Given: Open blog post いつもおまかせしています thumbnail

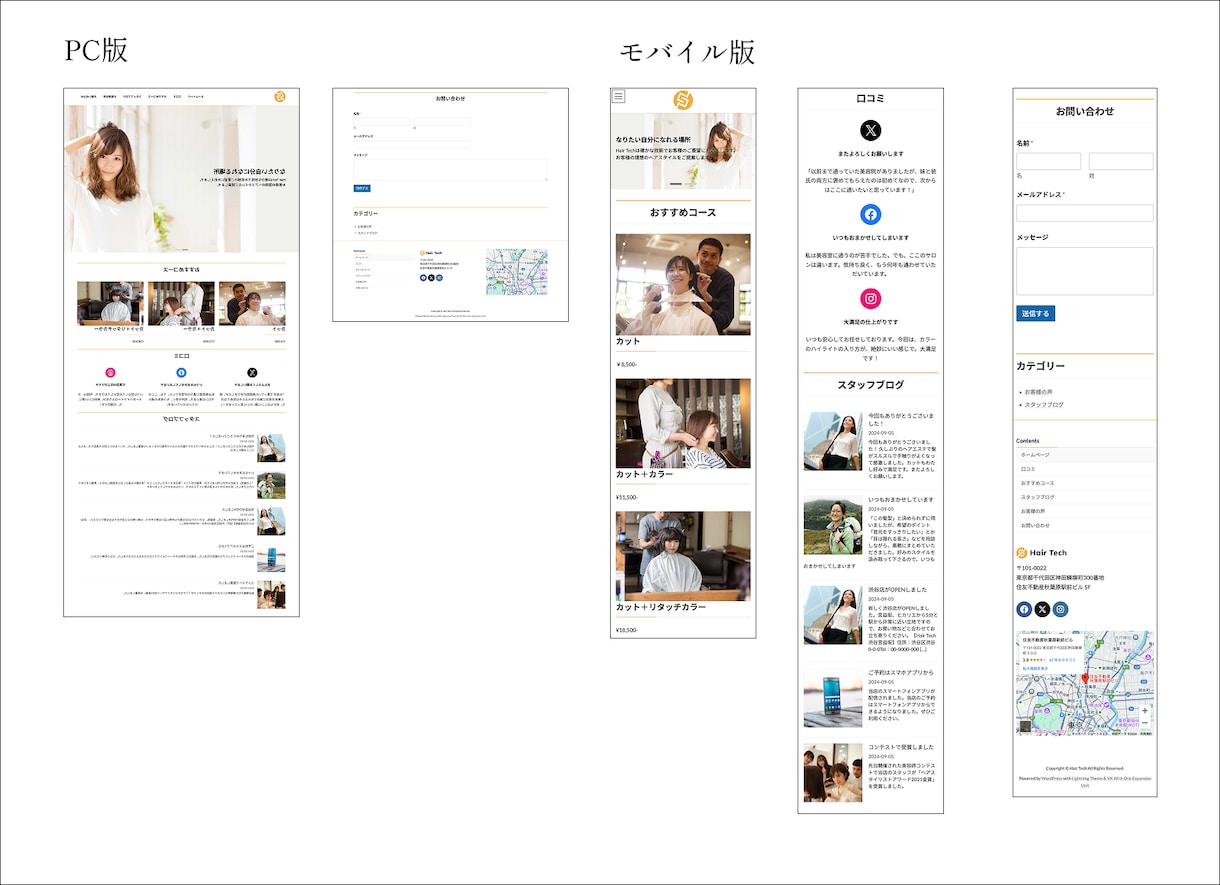Looking at the screenshot, I should click(x=833, y=525).
